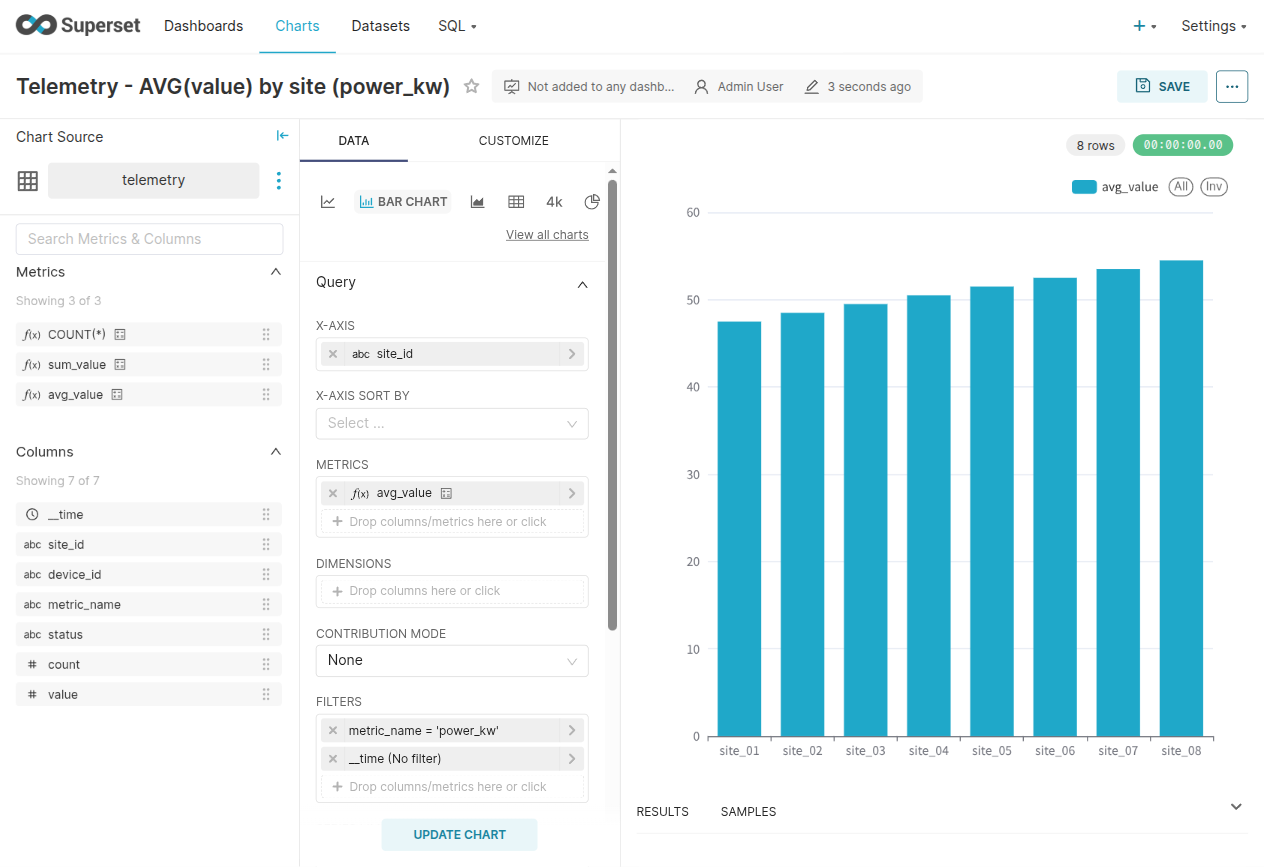Select the table chart icon

coord(516,202)
